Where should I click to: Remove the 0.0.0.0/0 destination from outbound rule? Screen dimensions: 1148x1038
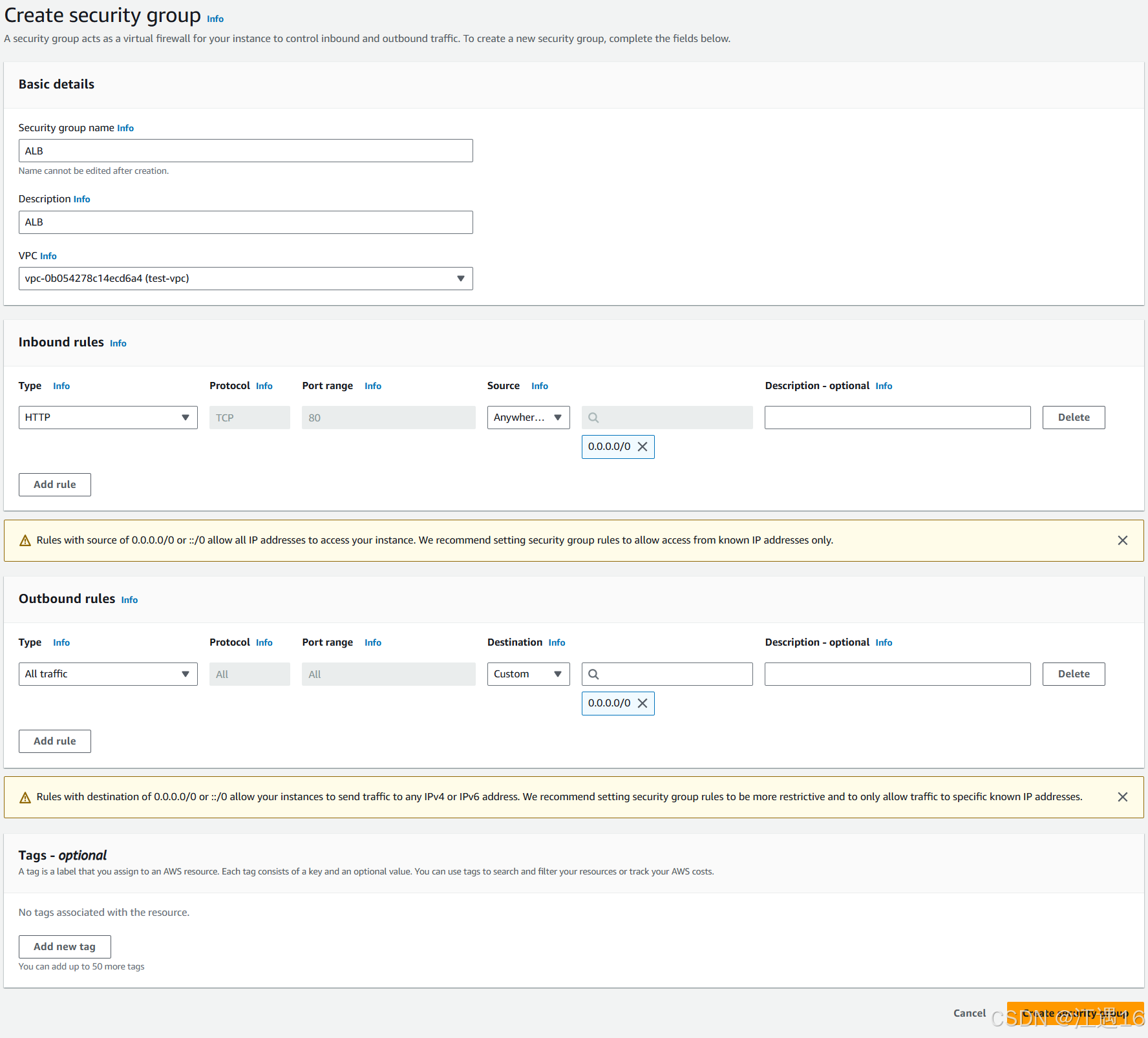tap(643, 703)
